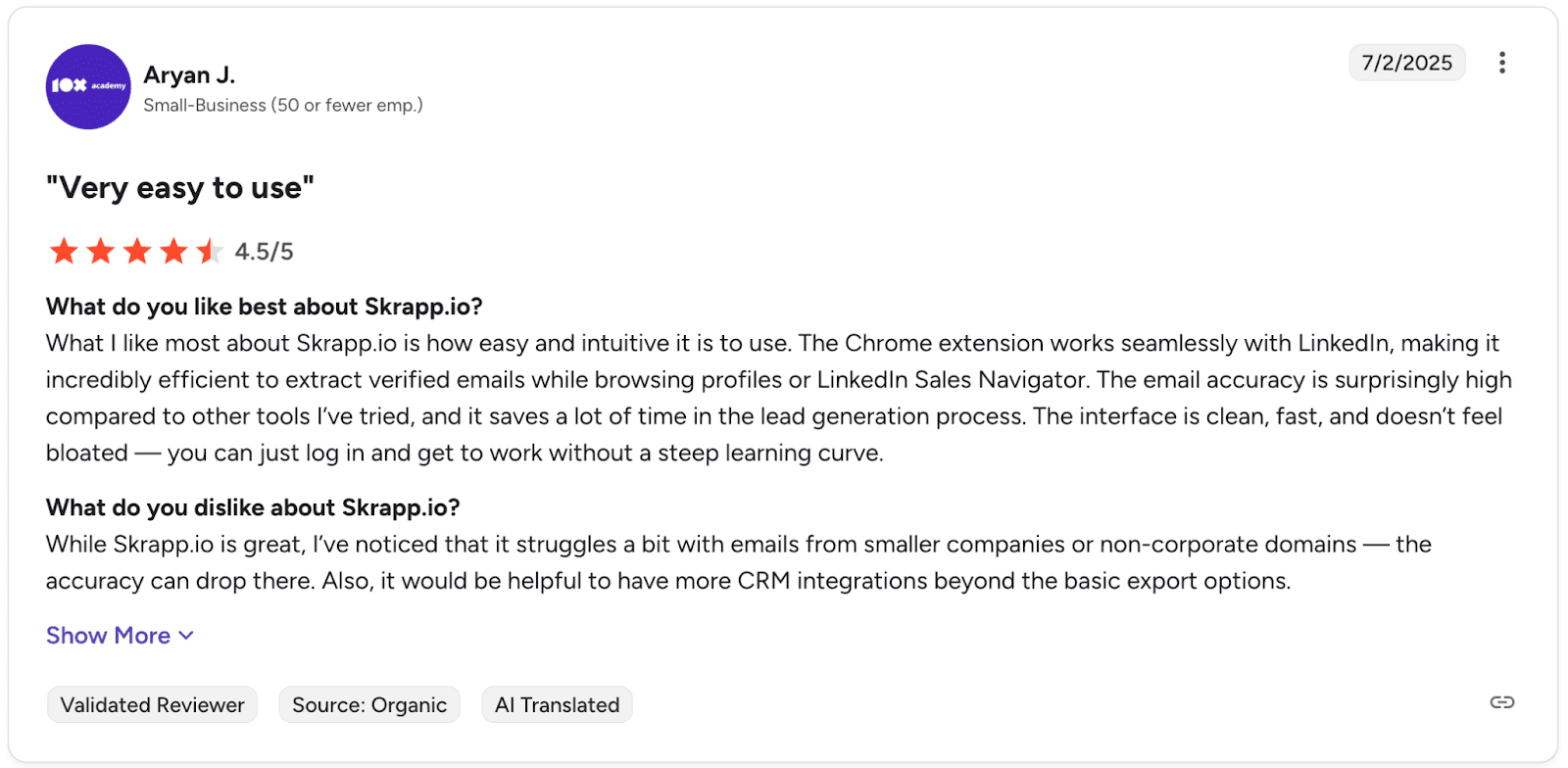
Task: Open the three-dot review options menu
Action: 1501,63
